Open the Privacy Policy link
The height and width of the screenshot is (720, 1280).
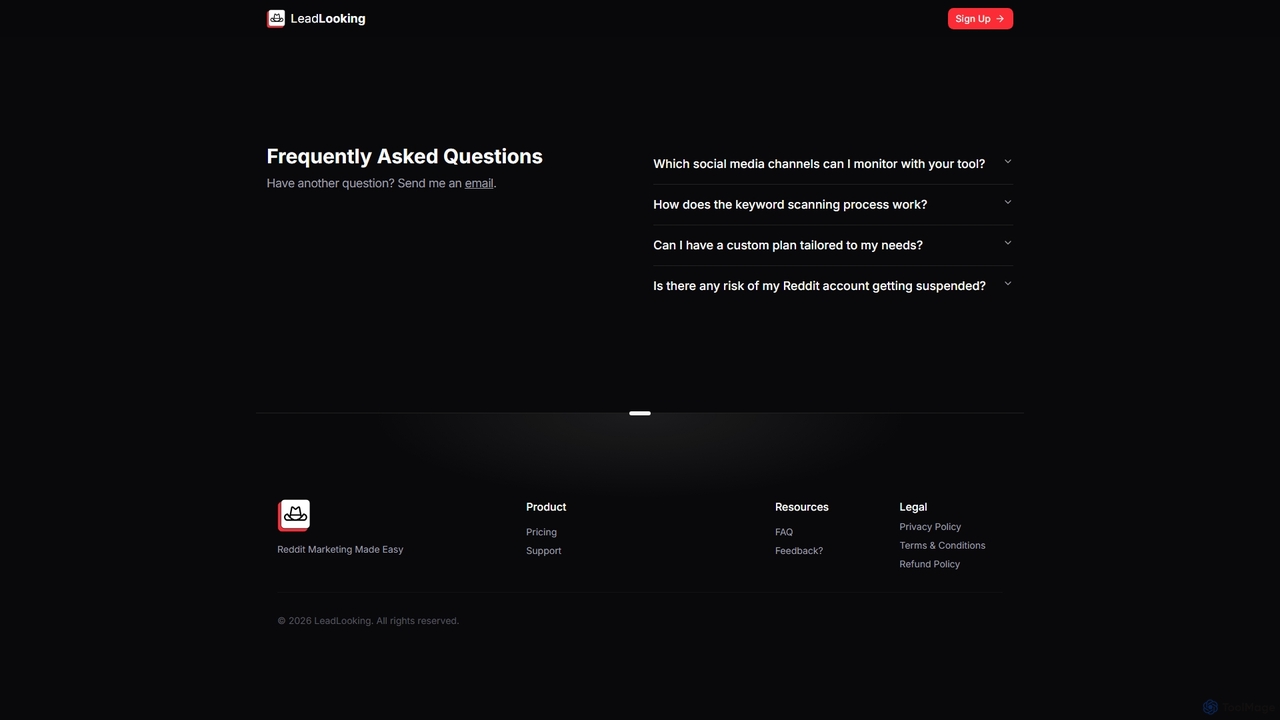(930, 527)
